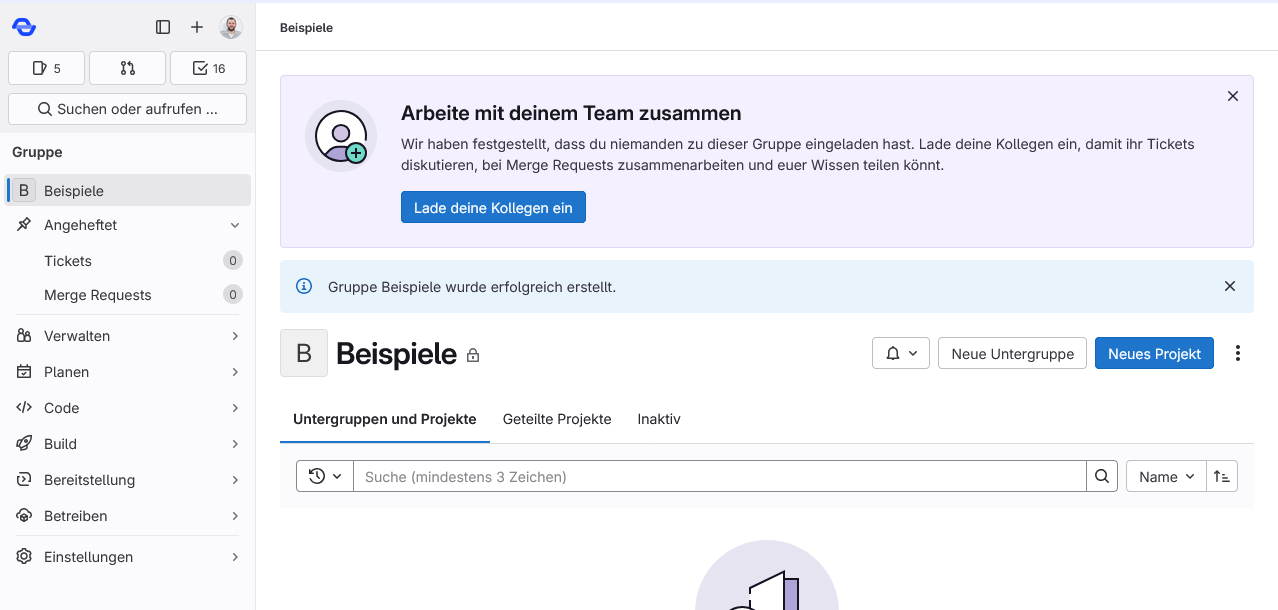The image size is (1278, 610).
Task: Open the Name sort dropdown
Action: click(1166, 476)
